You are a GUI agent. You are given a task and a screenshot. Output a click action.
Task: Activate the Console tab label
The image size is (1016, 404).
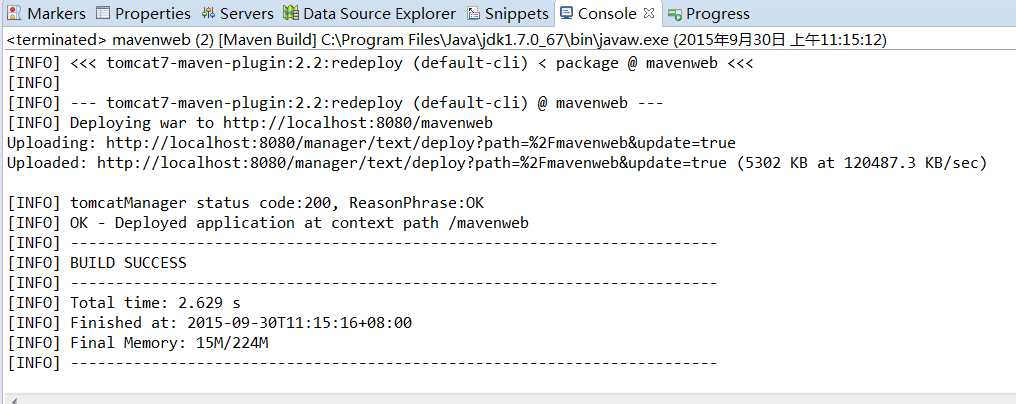(607, 14)
